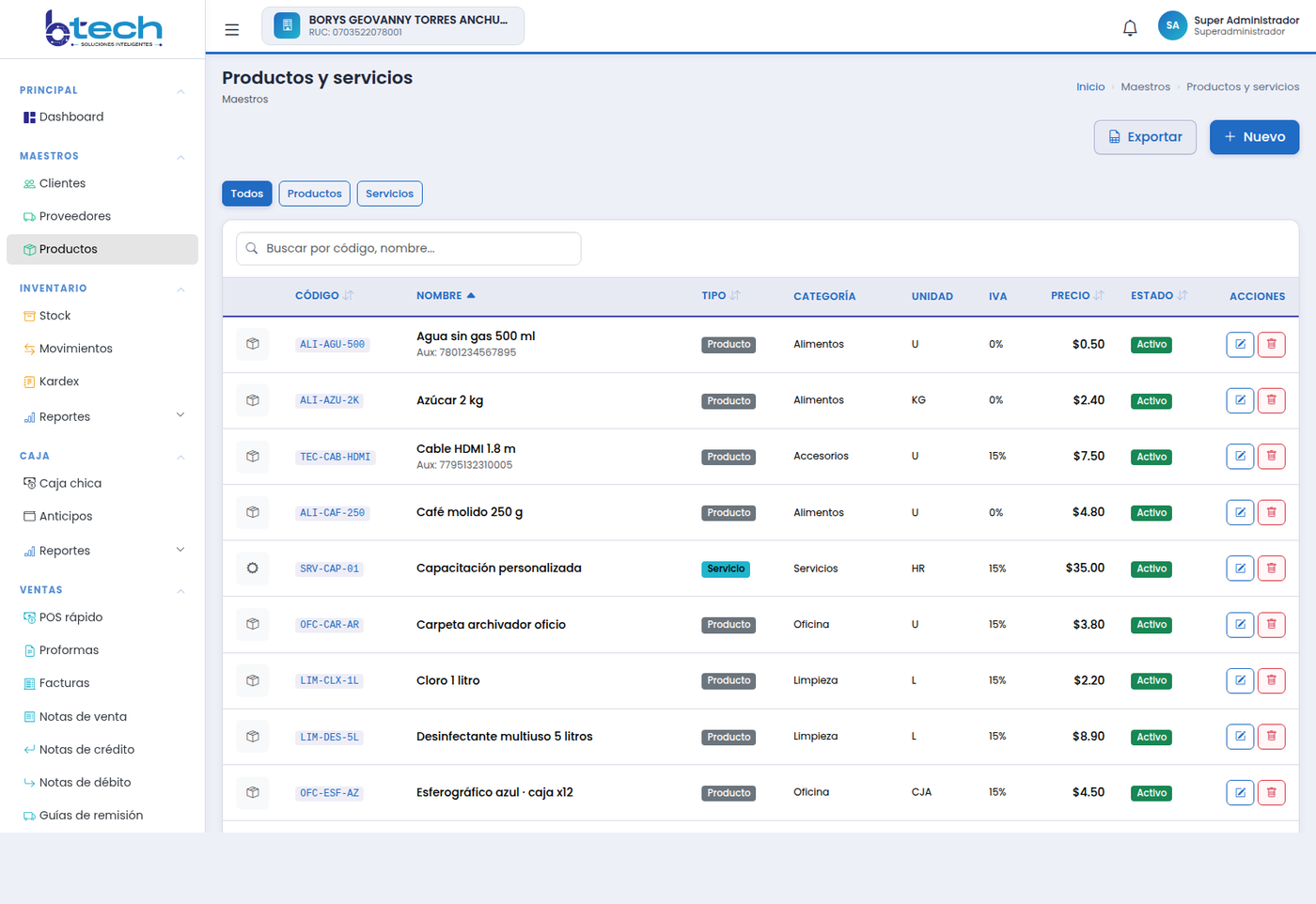
Task: Sort the table by Estado
Action: (1159, 295)
